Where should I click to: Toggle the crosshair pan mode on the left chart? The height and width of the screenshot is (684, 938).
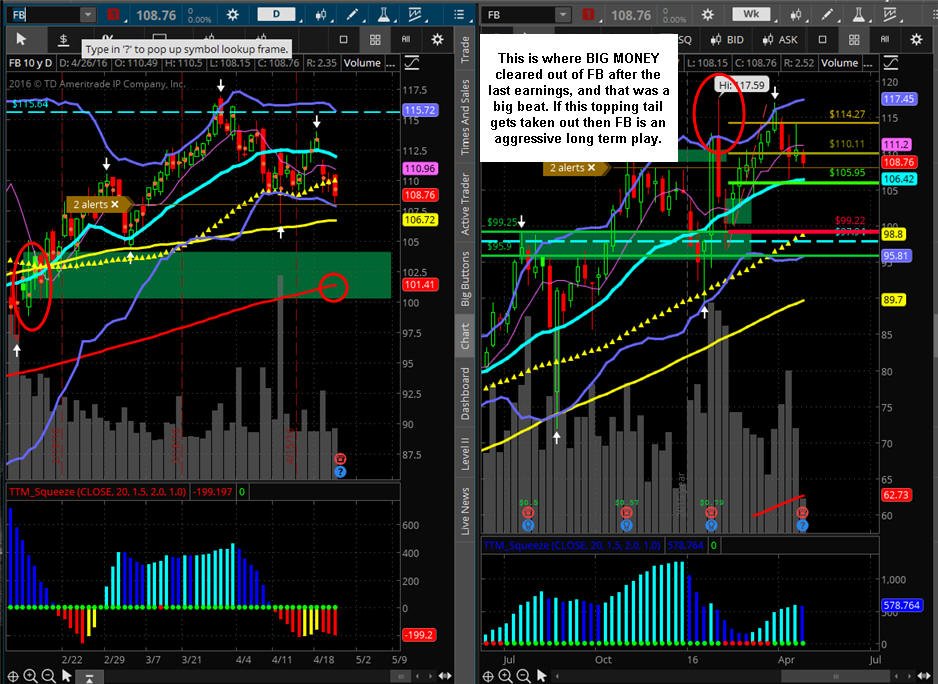[x=13, y=676]
